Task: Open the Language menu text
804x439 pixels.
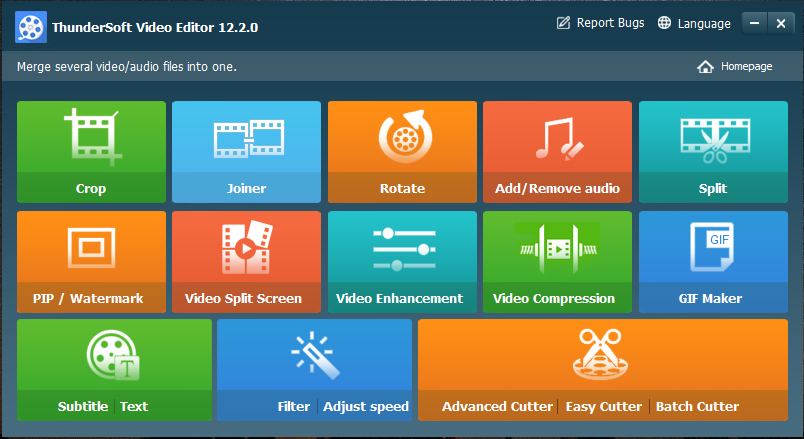Action: (704, 24)
